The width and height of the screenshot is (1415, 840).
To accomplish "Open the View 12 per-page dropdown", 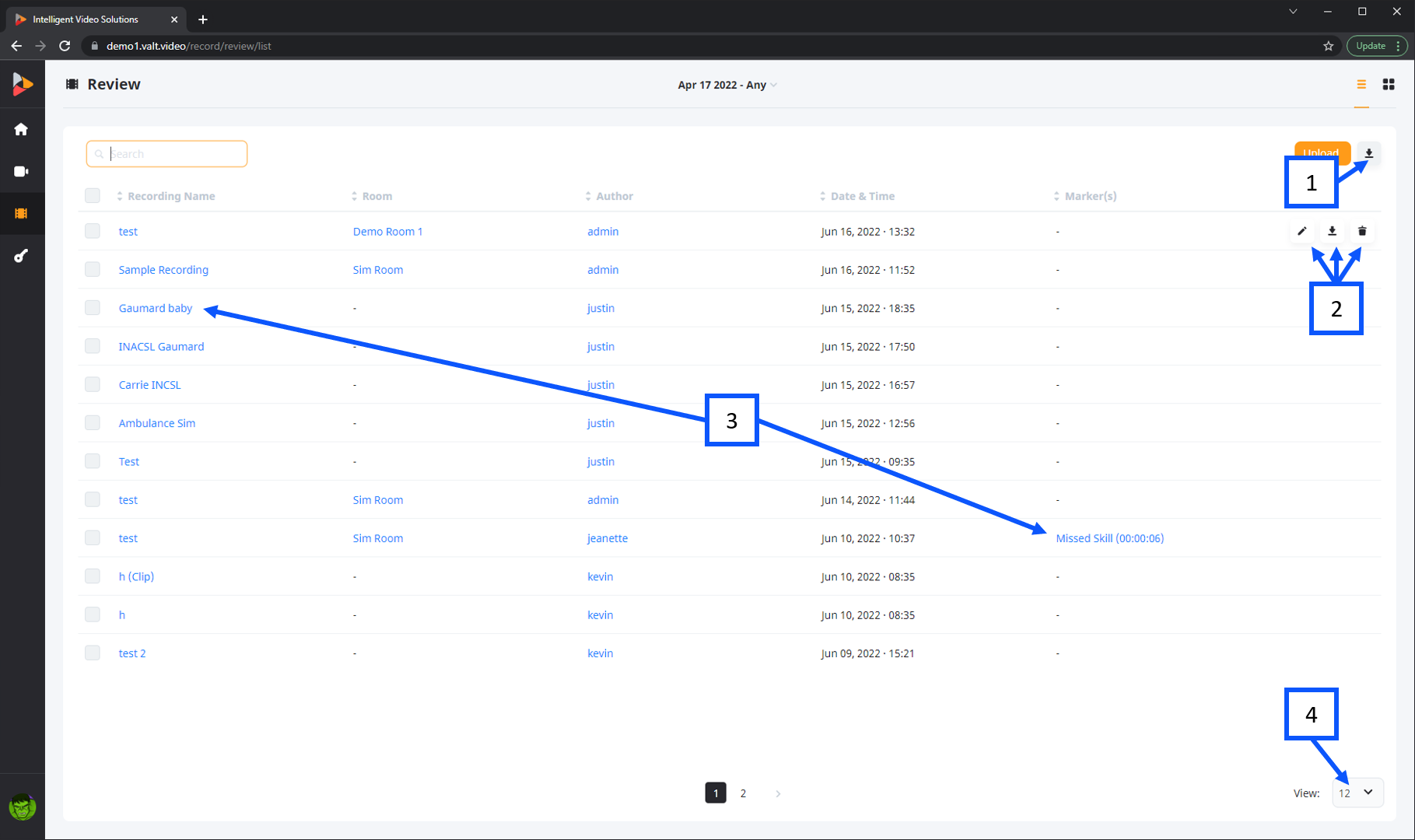I will (1357, 793).
